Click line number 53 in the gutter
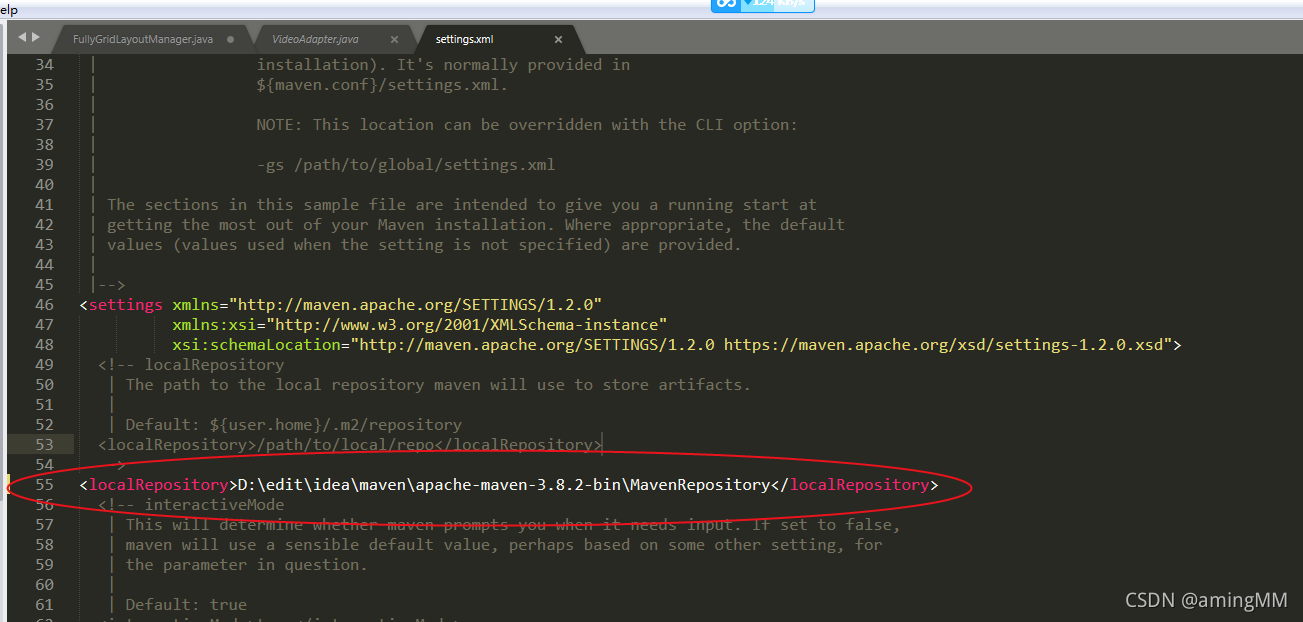Viewport: 1303px width, 622px height. point(44,444)
